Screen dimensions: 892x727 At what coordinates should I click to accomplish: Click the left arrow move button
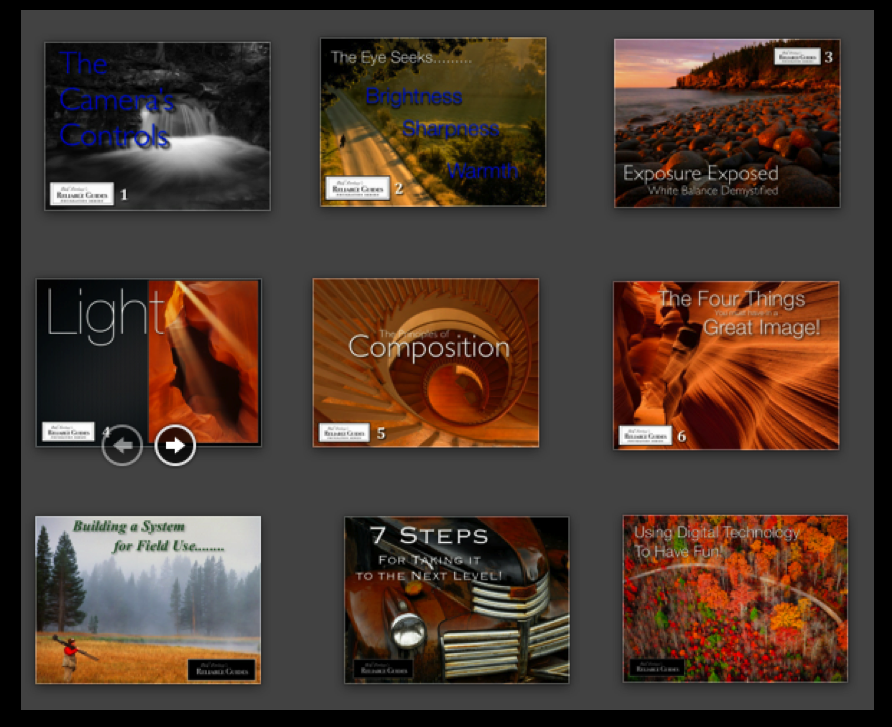(x=122, y=446)
